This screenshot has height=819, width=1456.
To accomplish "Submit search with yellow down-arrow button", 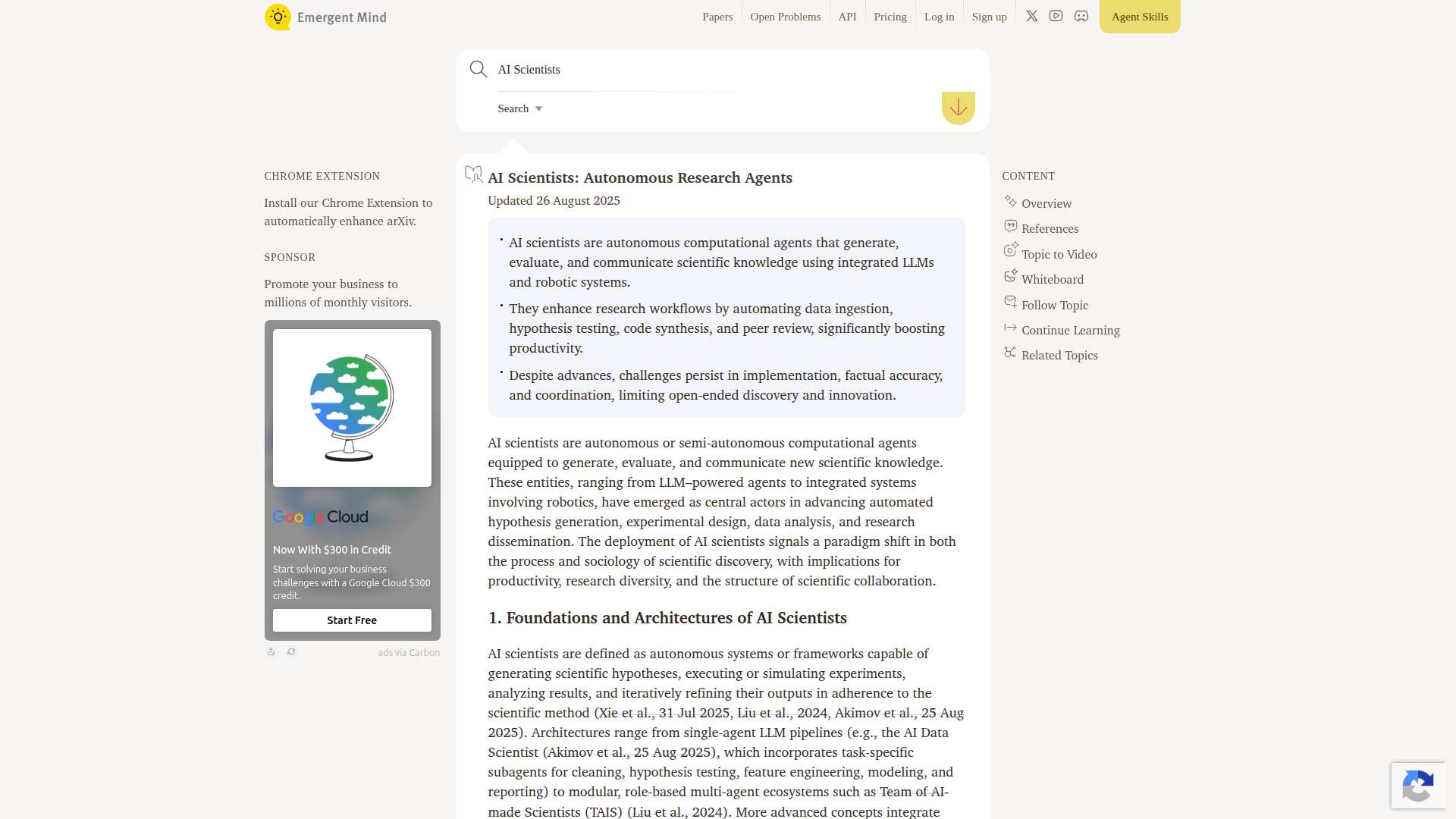I will click(959, 108).
